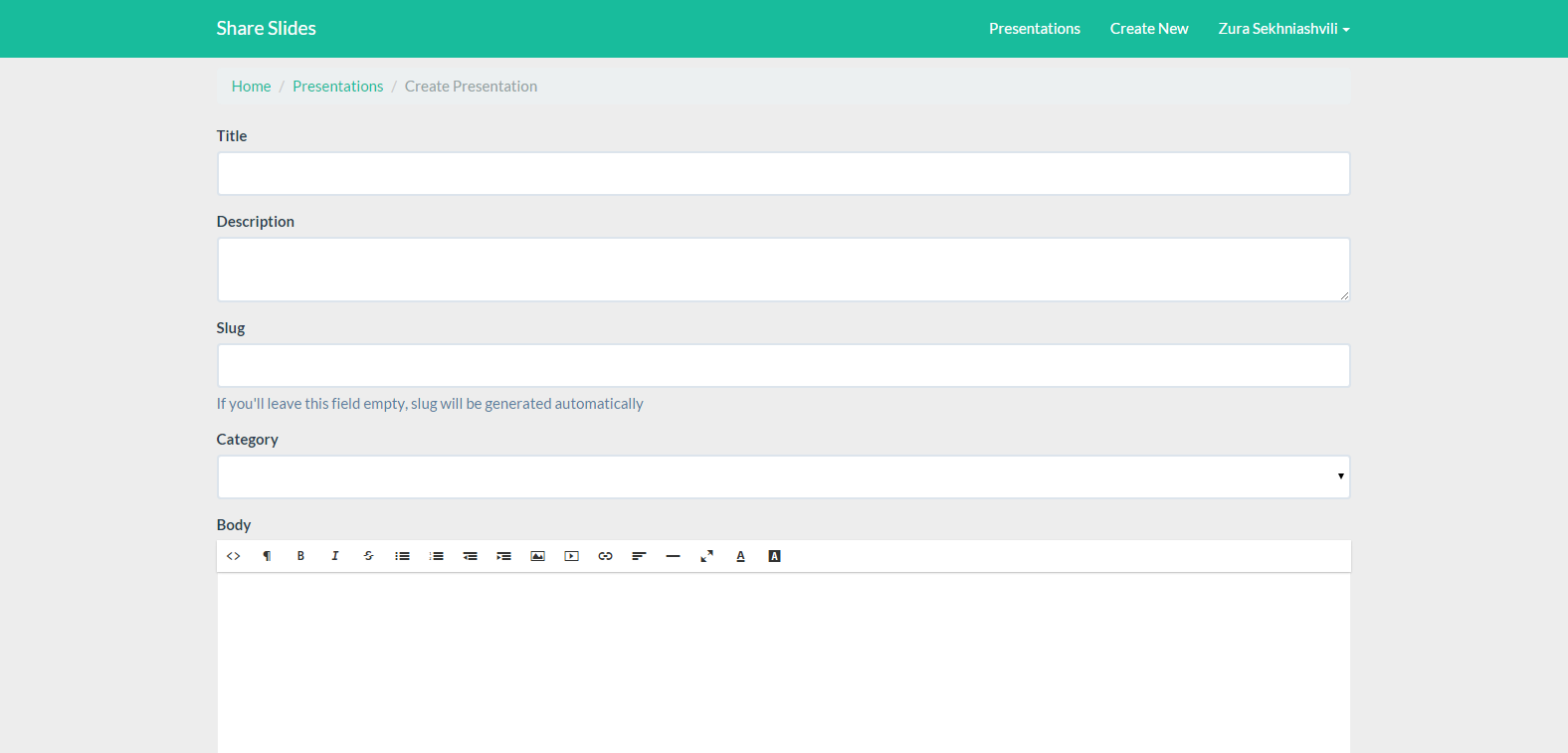Open paragraph formatting options
Image resolution: width=1568 pixels, height=753 pixels.
(267, 556)
